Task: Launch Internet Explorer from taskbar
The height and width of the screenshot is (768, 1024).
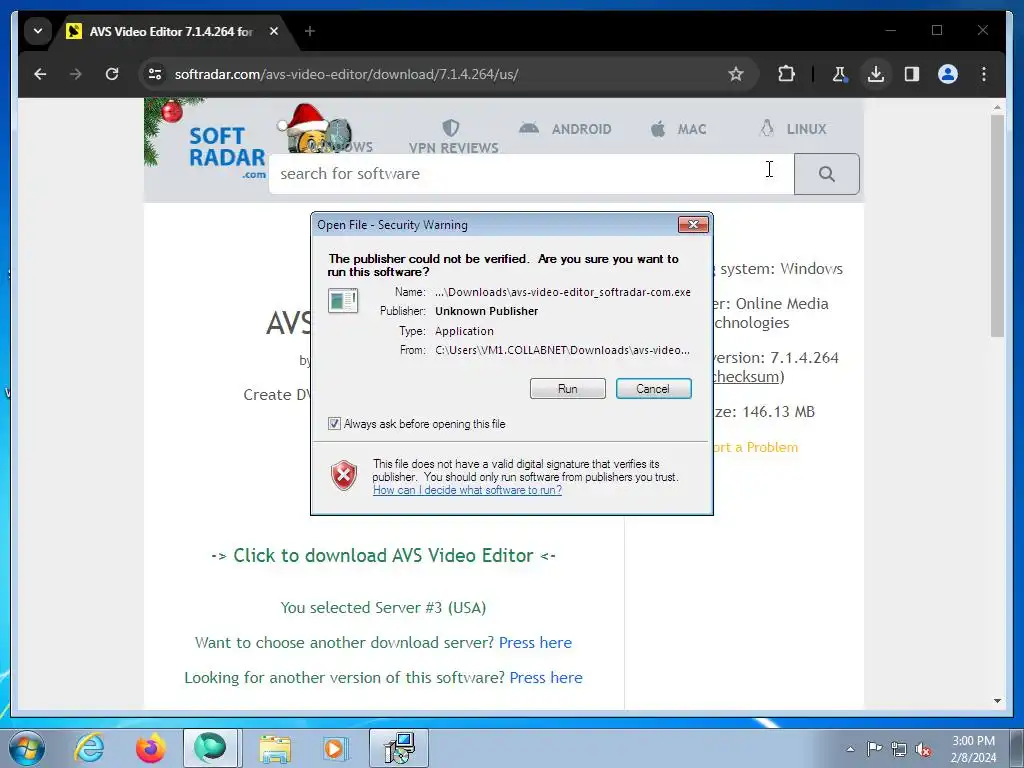Action: [89, 748]
